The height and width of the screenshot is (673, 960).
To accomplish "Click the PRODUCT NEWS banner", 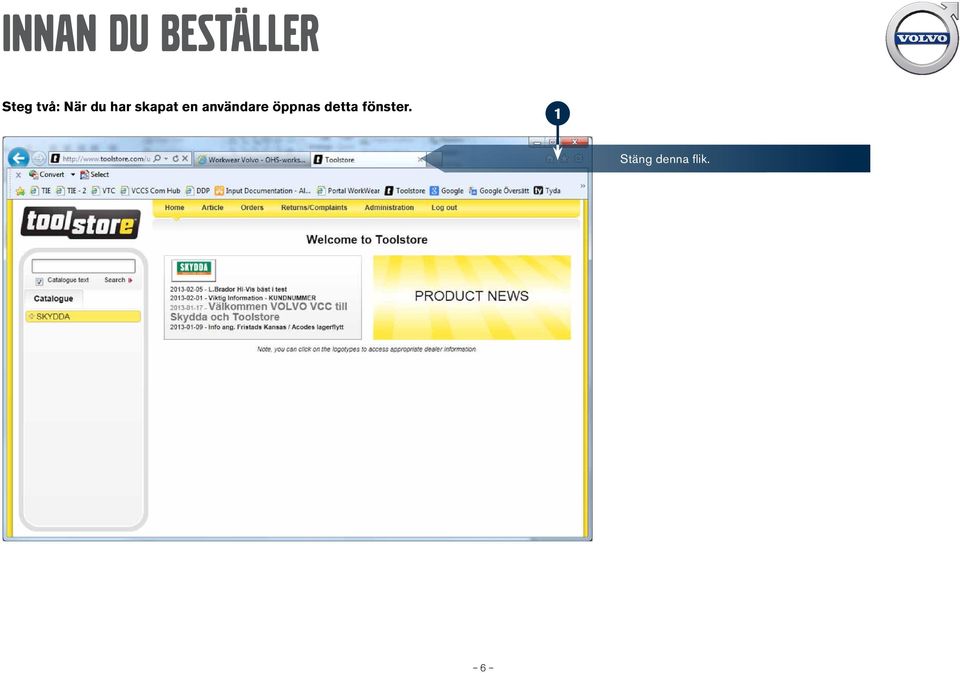I will pyautogui.click(x=472, y=297).
